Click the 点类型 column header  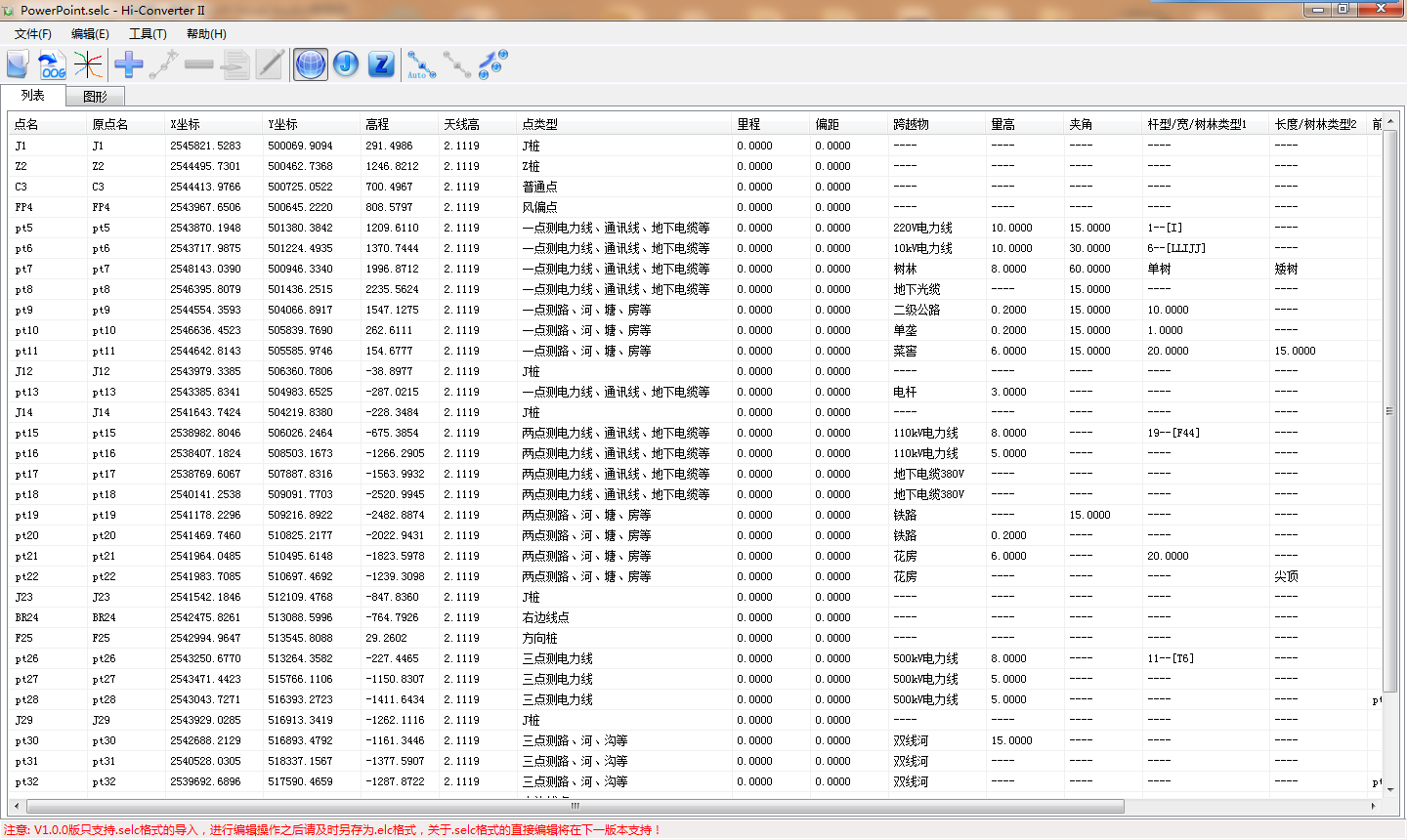(624, 124)
